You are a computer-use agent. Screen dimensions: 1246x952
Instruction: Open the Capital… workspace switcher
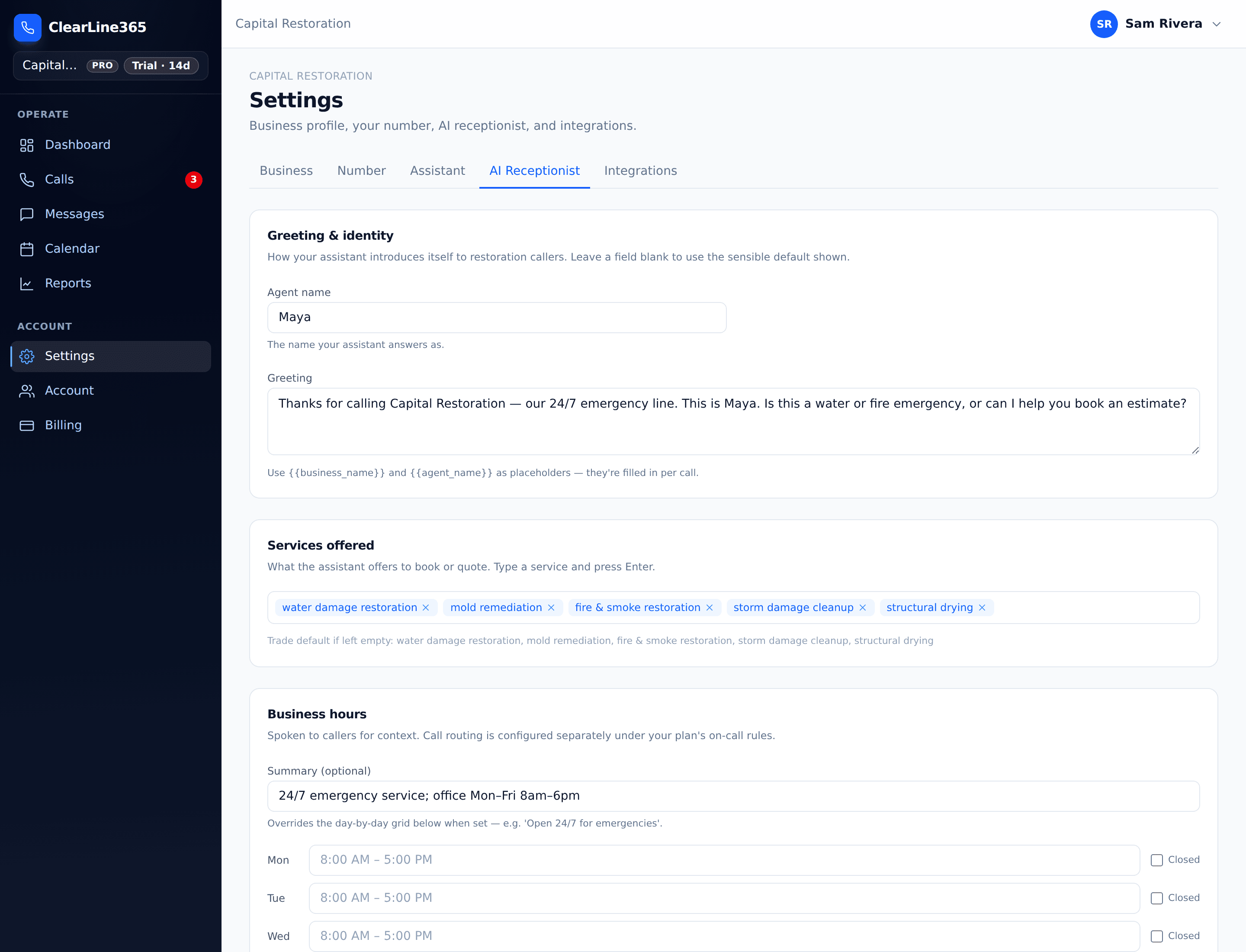click(x=110, y=65)
